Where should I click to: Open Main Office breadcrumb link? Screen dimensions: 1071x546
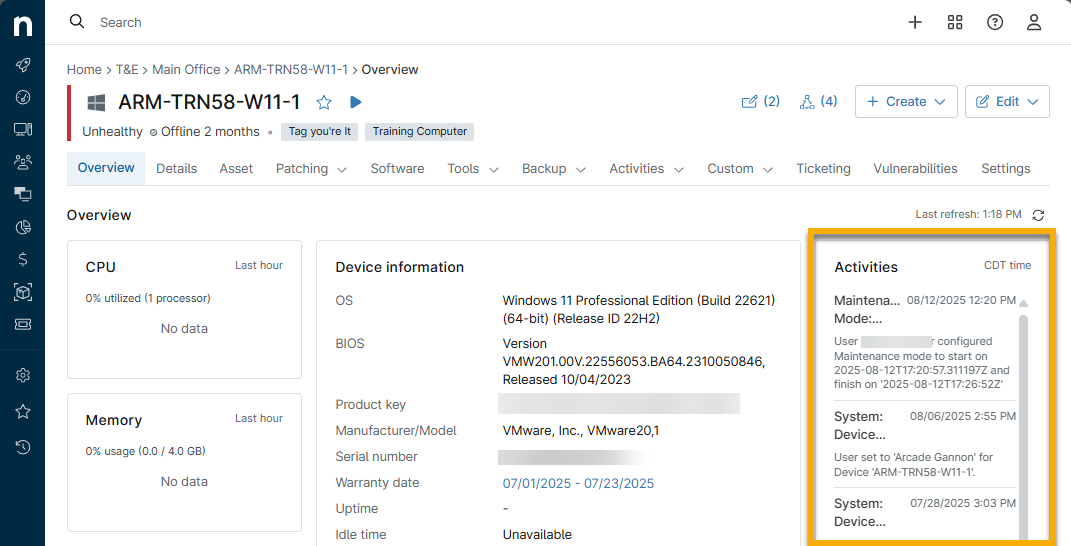click(186, 70)
